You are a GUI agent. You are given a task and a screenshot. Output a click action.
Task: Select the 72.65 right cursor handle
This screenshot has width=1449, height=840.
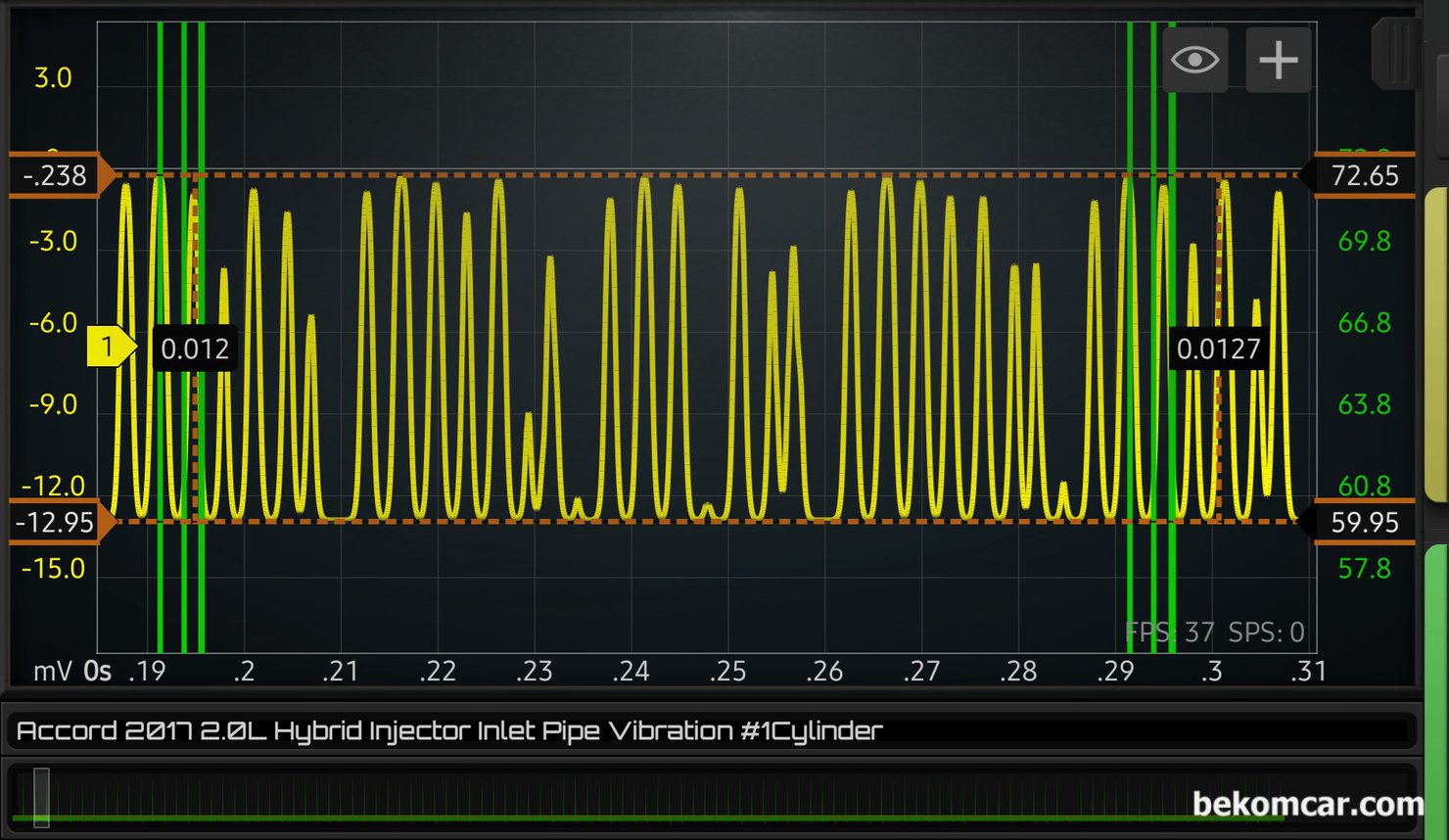tap(1363, 176)
